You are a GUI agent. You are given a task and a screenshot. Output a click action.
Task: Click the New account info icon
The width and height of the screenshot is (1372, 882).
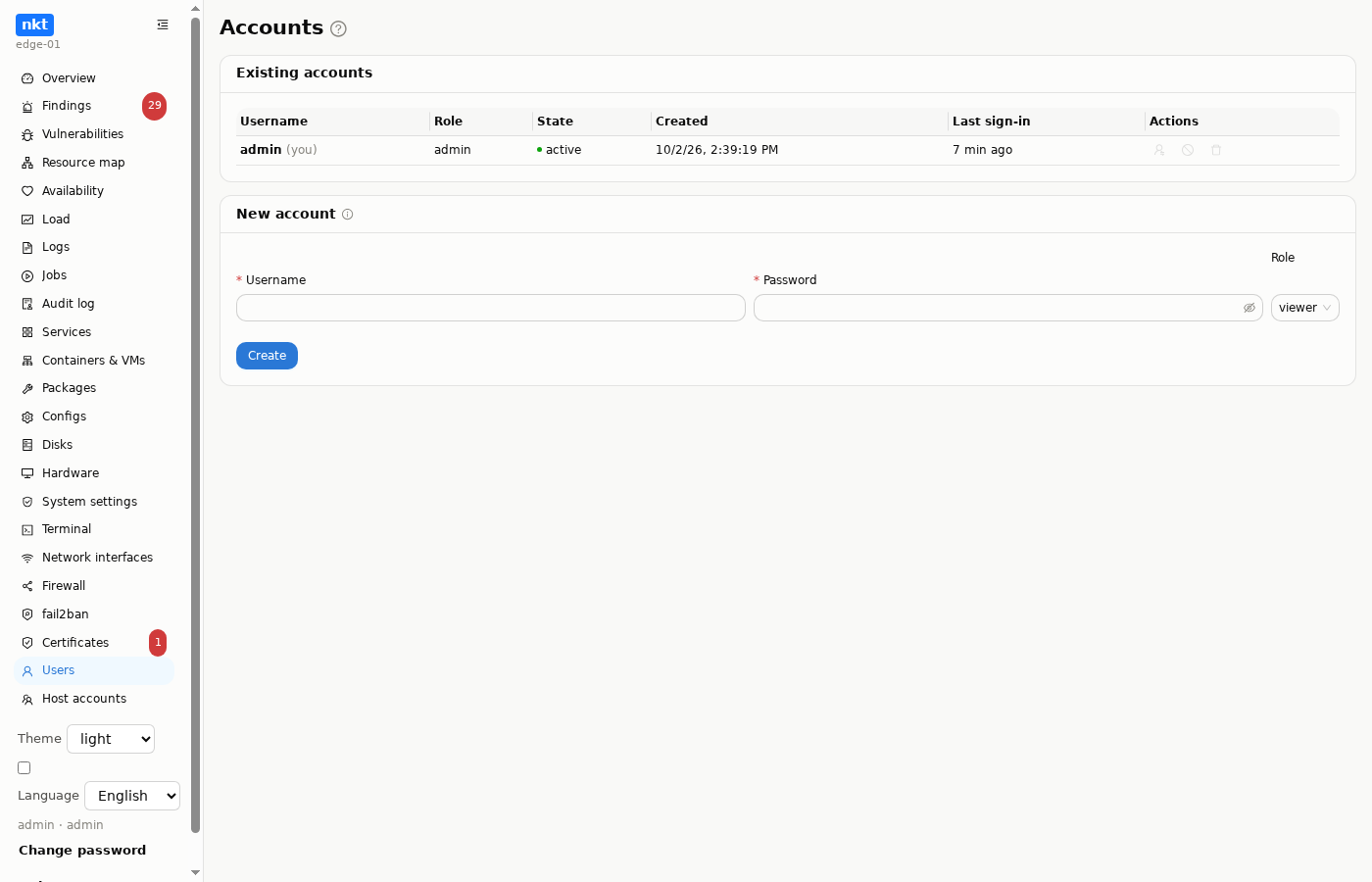coord(347,215)
